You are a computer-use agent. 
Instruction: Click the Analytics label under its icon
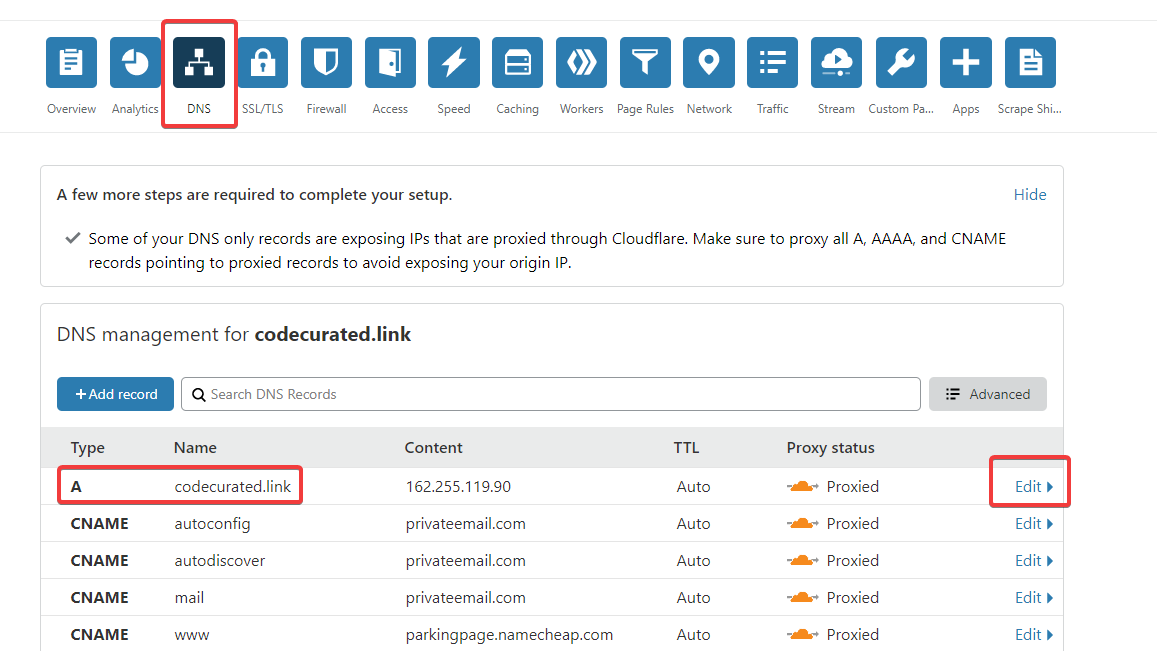(135, 108)
